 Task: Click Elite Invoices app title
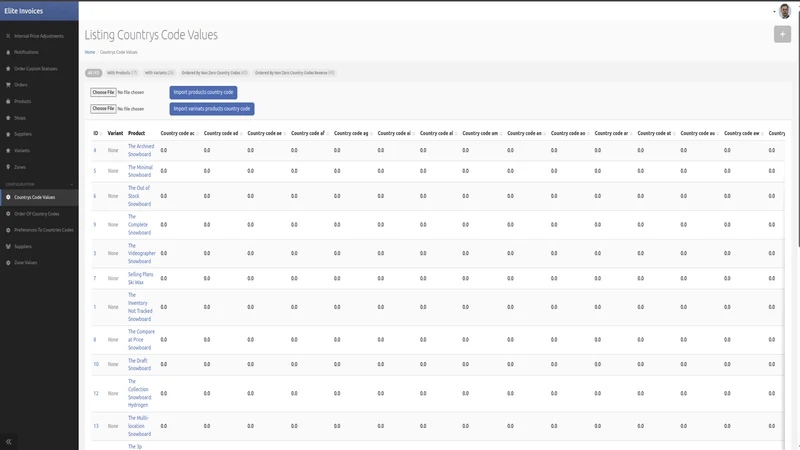(23, 11)
